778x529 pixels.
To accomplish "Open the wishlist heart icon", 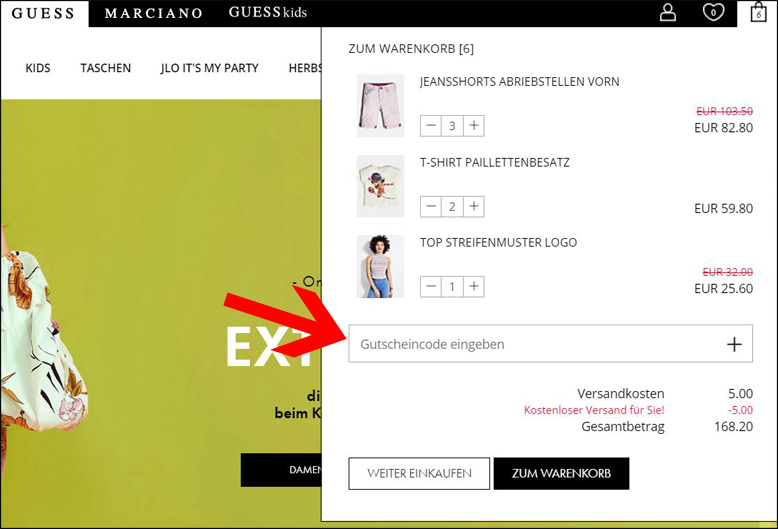I will click(713, 12).
